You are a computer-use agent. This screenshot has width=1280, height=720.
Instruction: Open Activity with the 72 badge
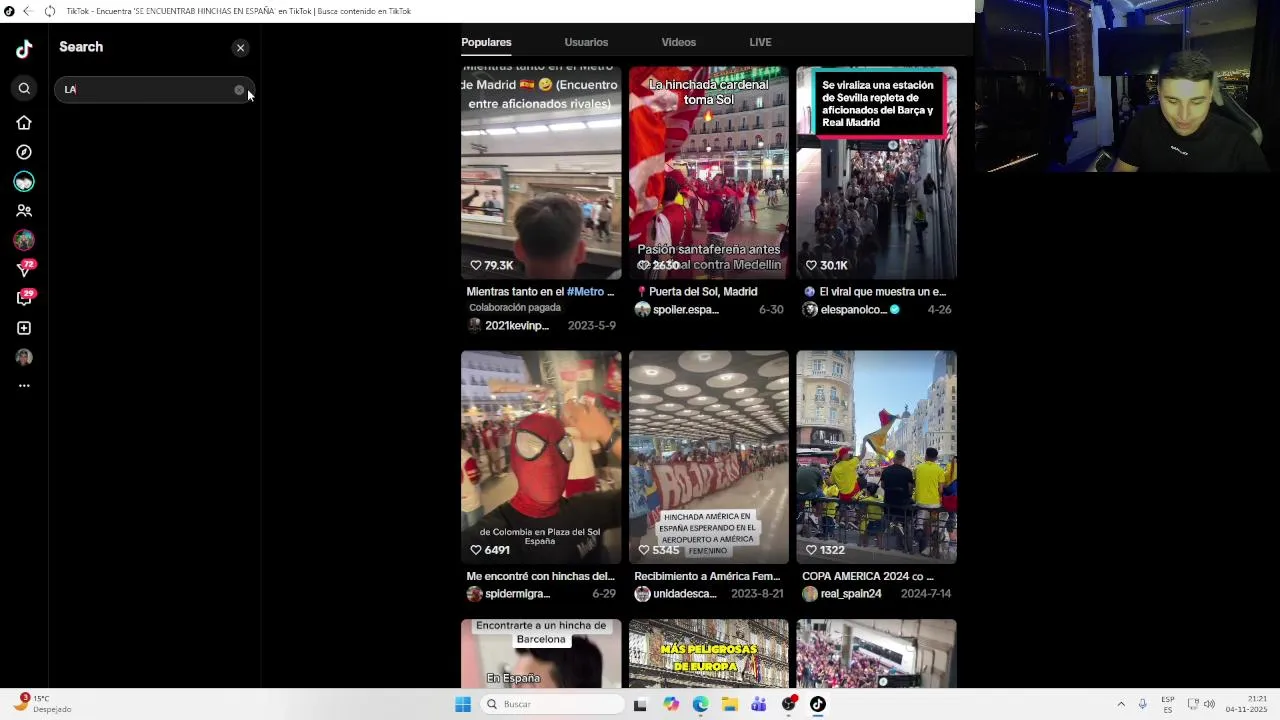24,269
